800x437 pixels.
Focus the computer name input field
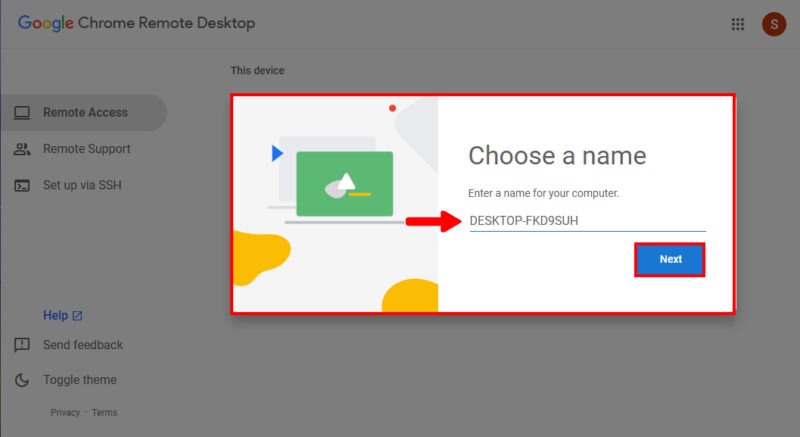coord(587,221)
